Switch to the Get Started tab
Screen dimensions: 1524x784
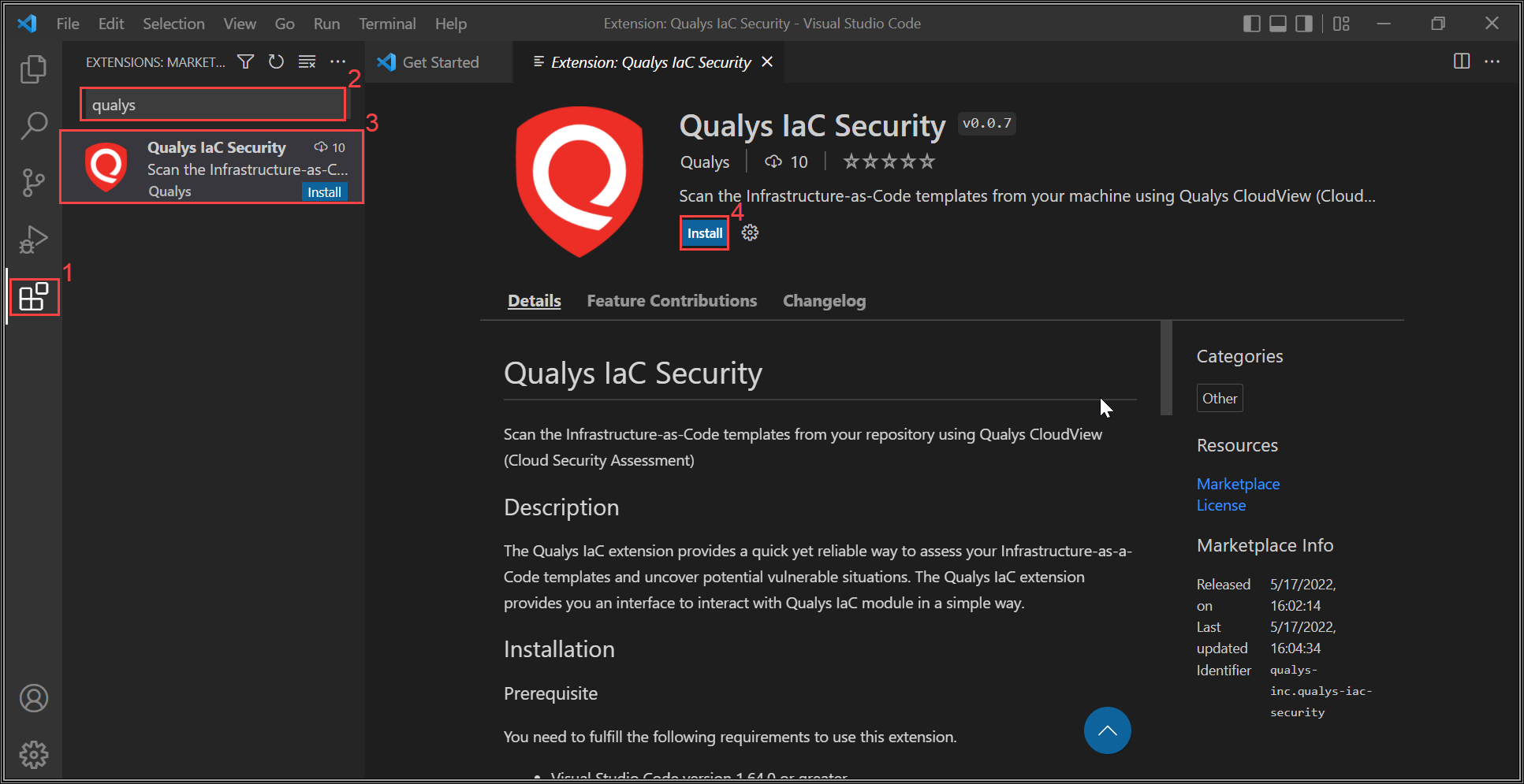coord(439,62)
